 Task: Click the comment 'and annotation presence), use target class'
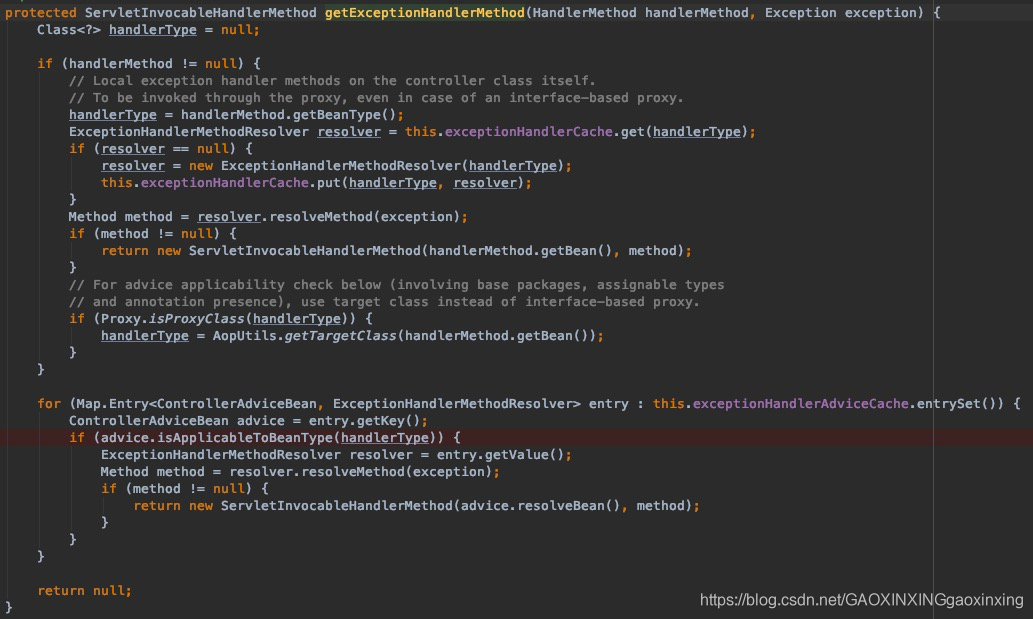pyautogui.click(x=384, y=302)
